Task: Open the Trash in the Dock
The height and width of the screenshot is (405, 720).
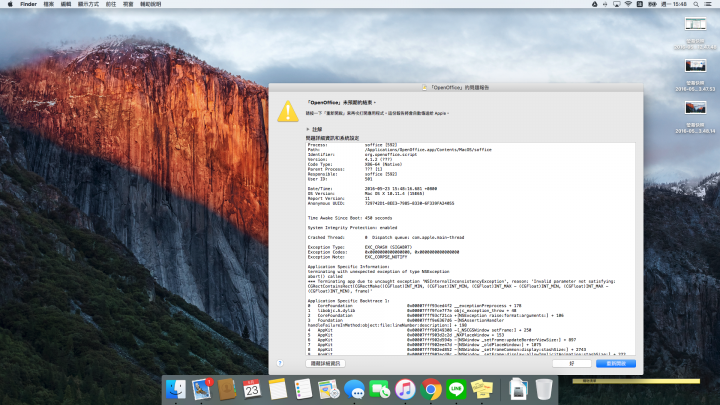Action: pyautogui.click(x=544, y=389)
